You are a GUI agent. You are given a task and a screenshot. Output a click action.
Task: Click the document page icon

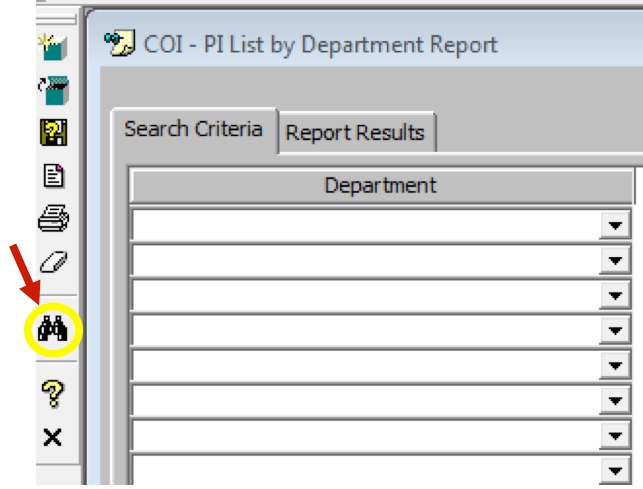tap(52, 176)
